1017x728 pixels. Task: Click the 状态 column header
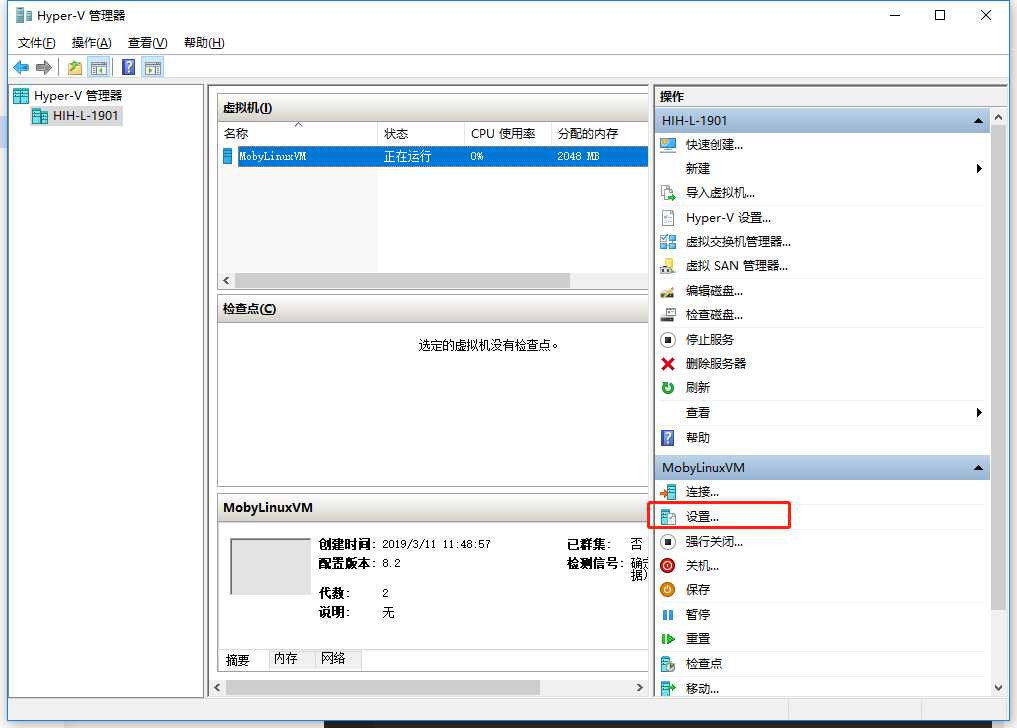point(420,133)
